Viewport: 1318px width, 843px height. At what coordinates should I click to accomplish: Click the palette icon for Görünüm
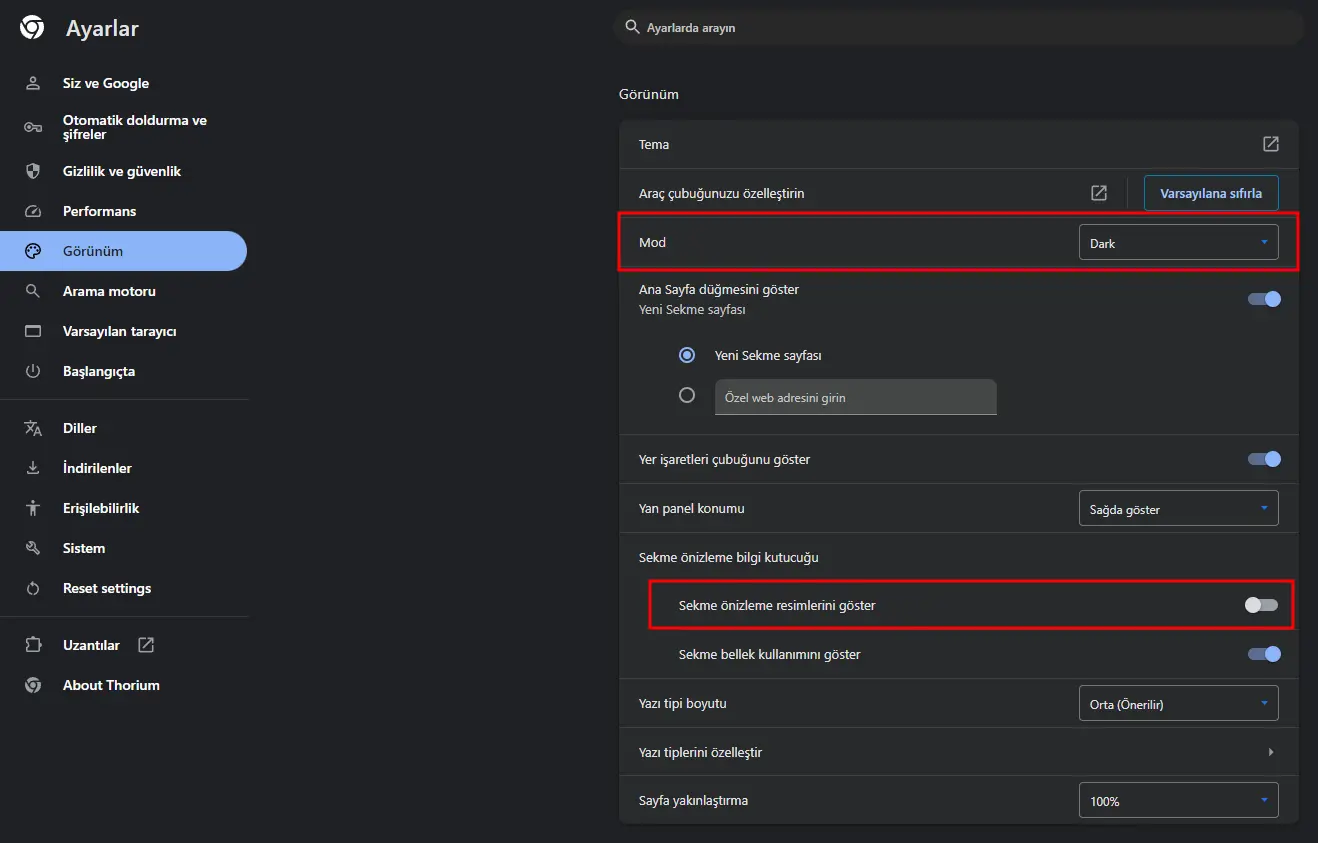click(x=33, y=251)
